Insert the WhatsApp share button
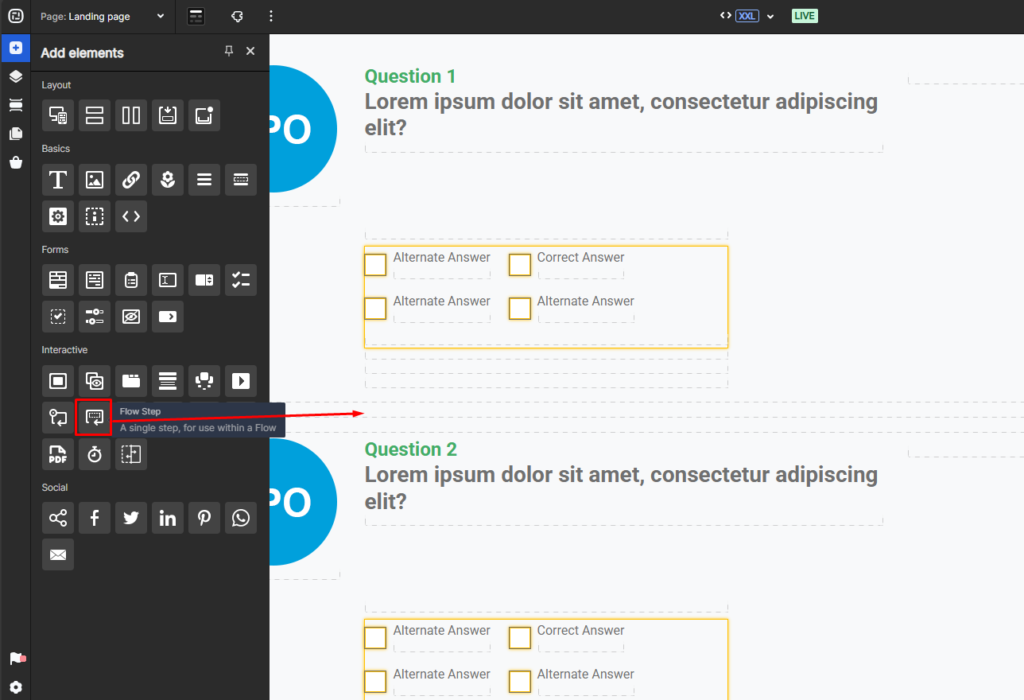The image size is (1024, 700). (x=241, y=518)
